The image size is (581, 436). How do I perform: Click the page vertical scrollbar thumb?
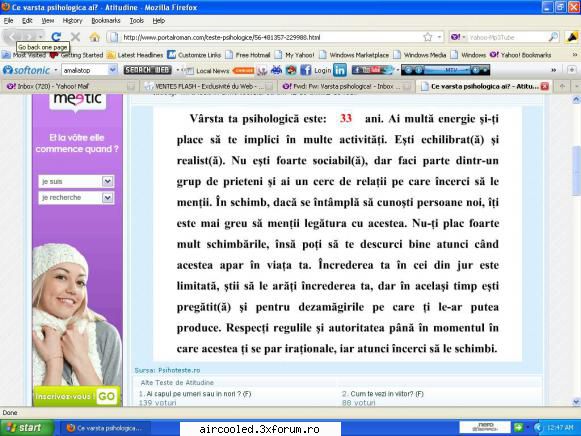click(576, 170)
